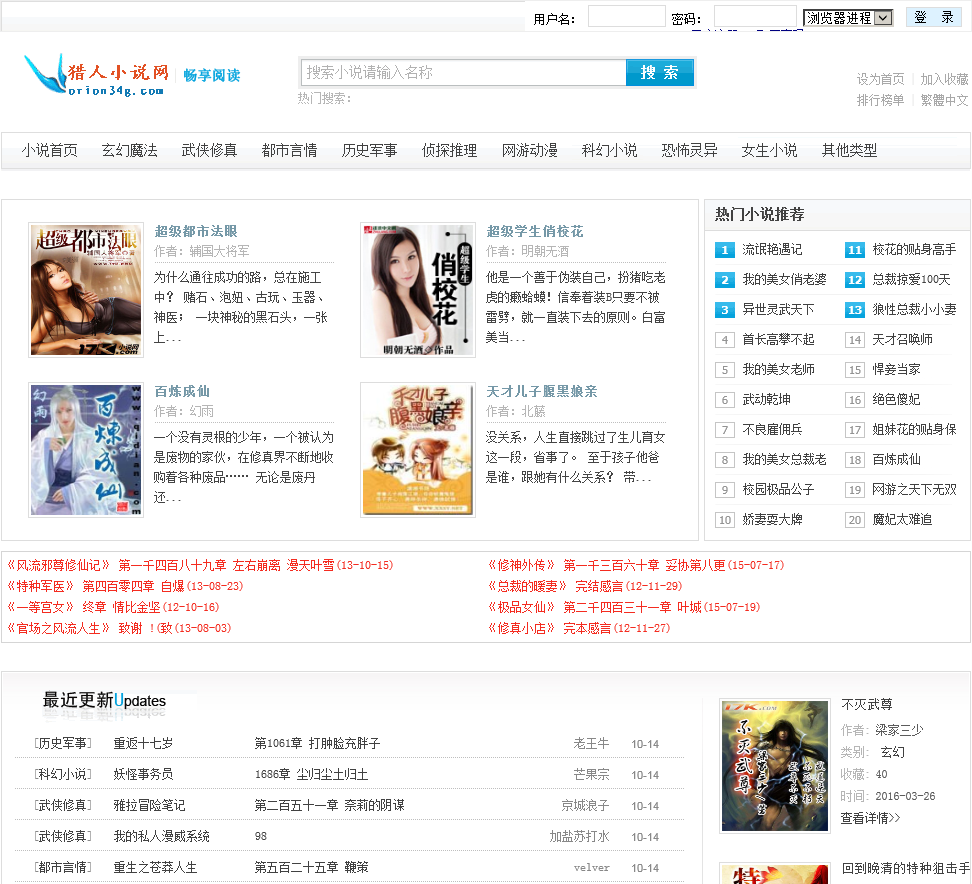Click the 不灭武尊 cover image
This screenshot has width=972, height=884.
775,766
